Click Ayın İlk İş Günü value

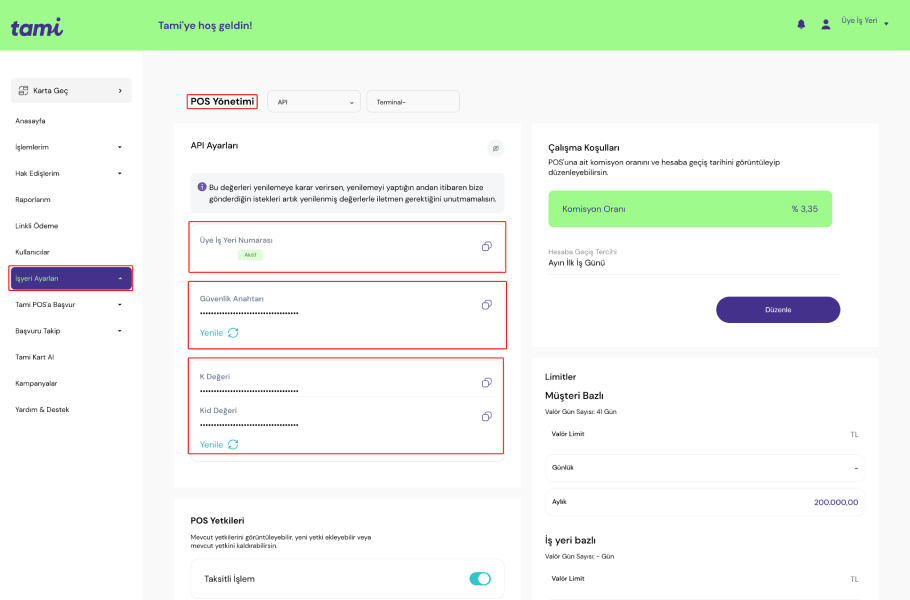point(576,263)
